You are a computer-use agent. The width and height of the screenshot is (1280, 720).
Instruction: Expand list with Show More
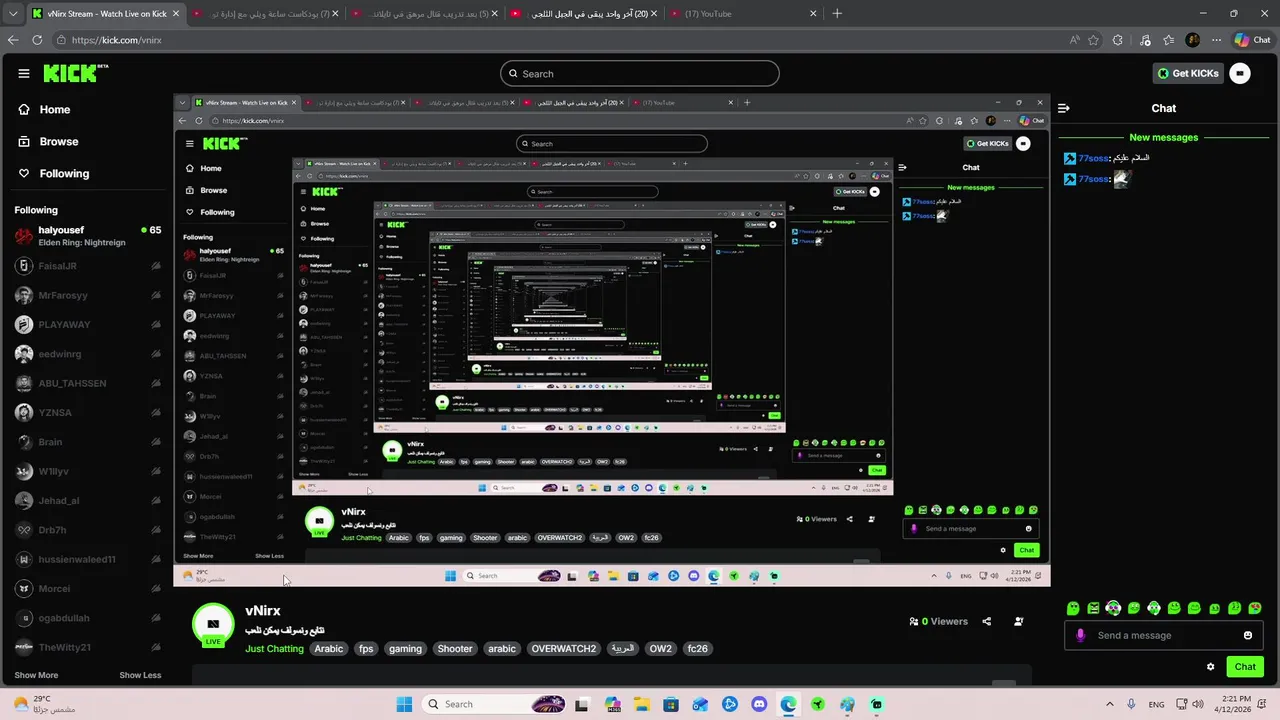coord(36,675)
